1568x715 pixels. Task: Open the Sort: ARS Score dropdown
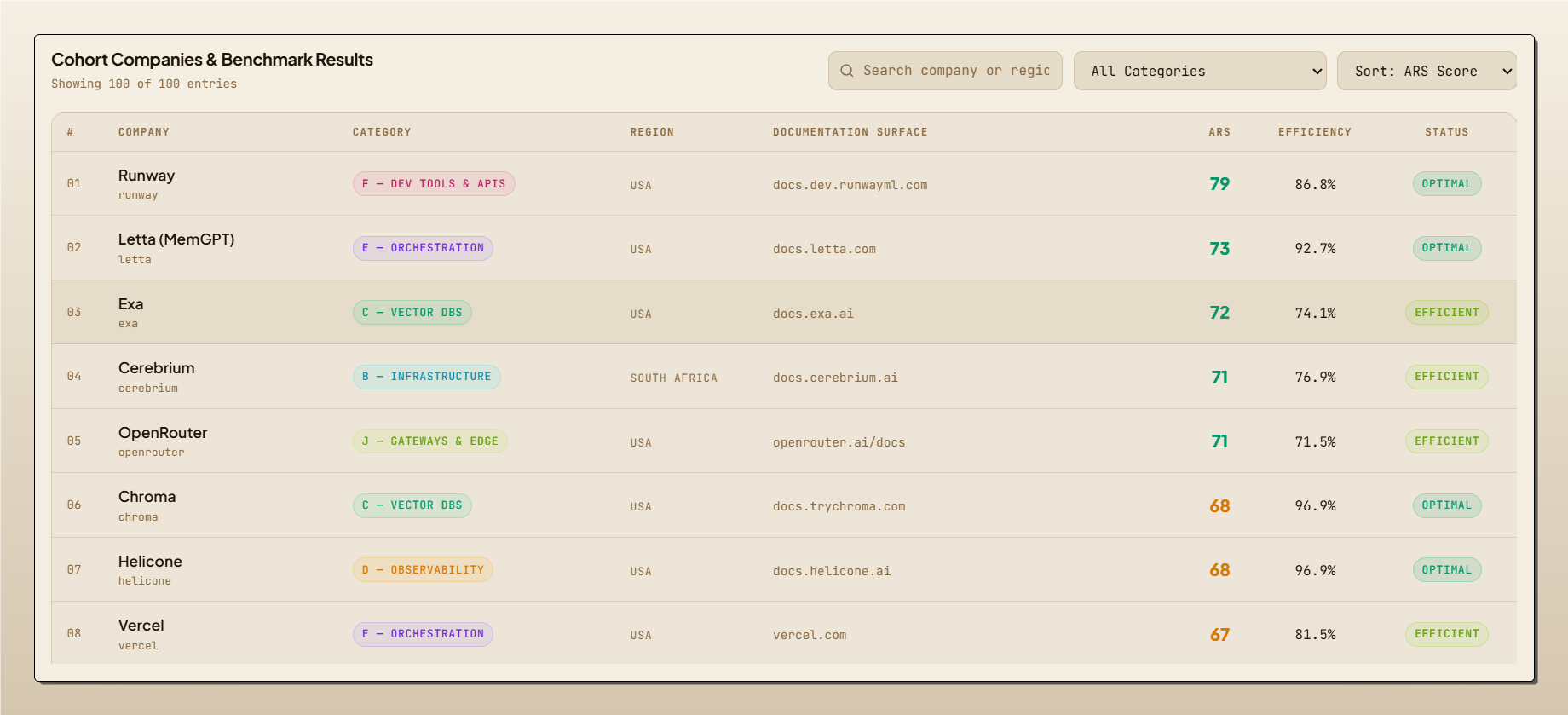pyautogui.click(x=1427, y=71)
